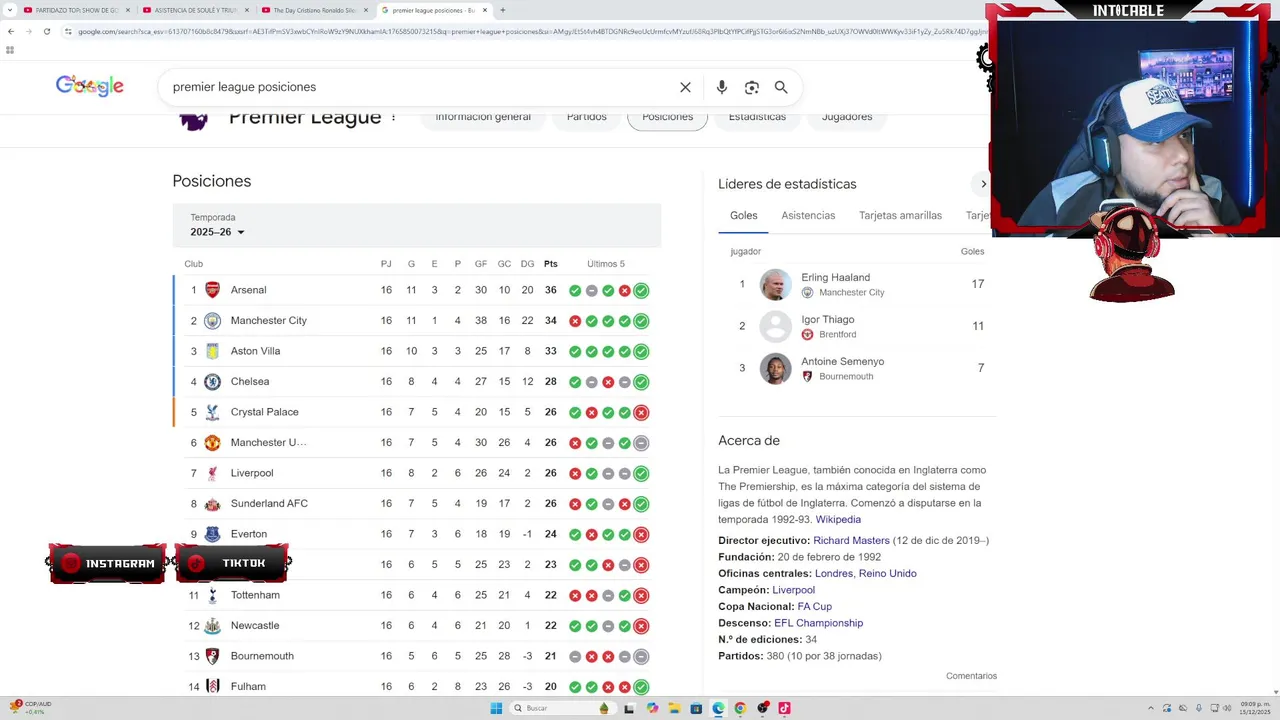Open the EFL Championship link
This screenshot has width=1280, height=720.
pos(818,623)
